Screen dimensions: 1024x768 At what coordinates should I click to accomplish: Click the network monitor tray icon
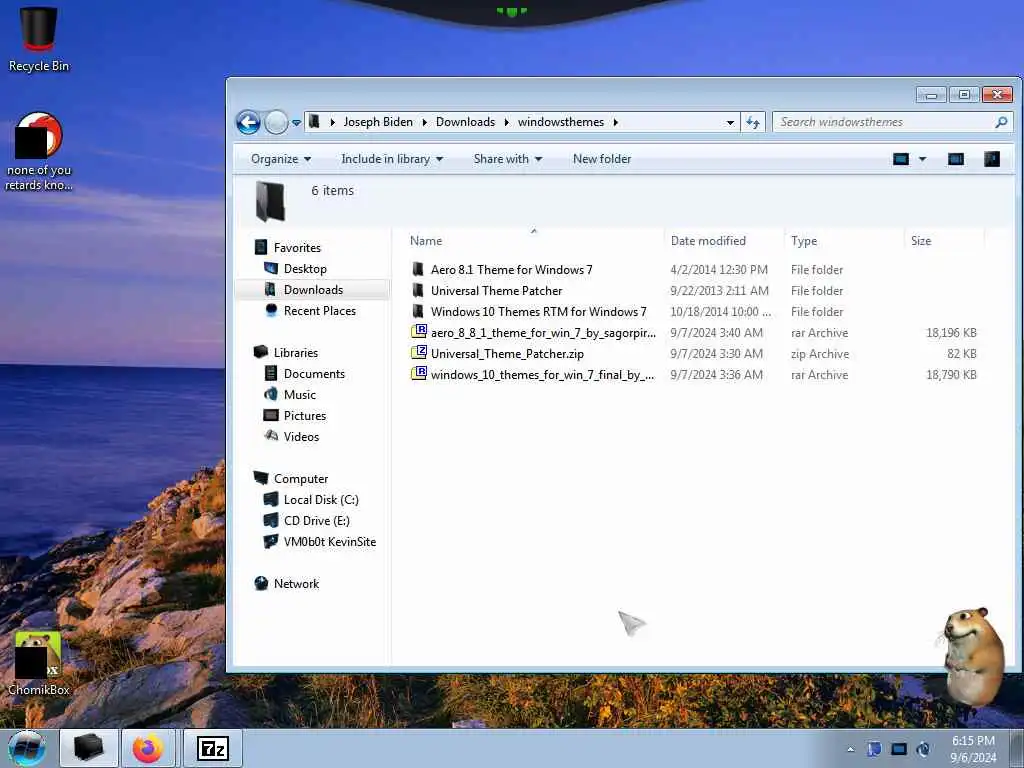tap(899, 749)
